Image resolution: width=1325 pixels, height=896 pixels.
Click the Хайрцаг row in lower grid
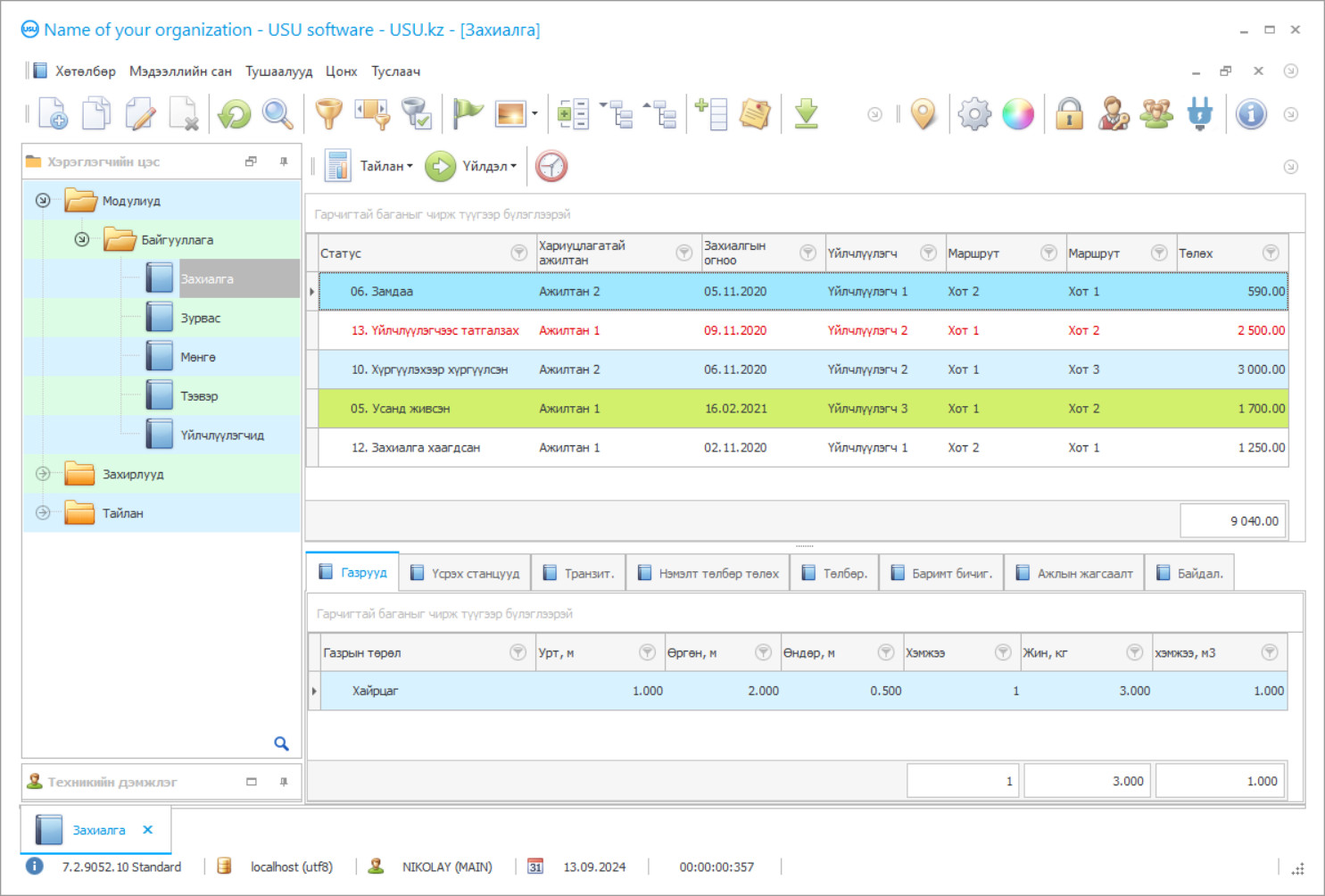tap(803, 691)
